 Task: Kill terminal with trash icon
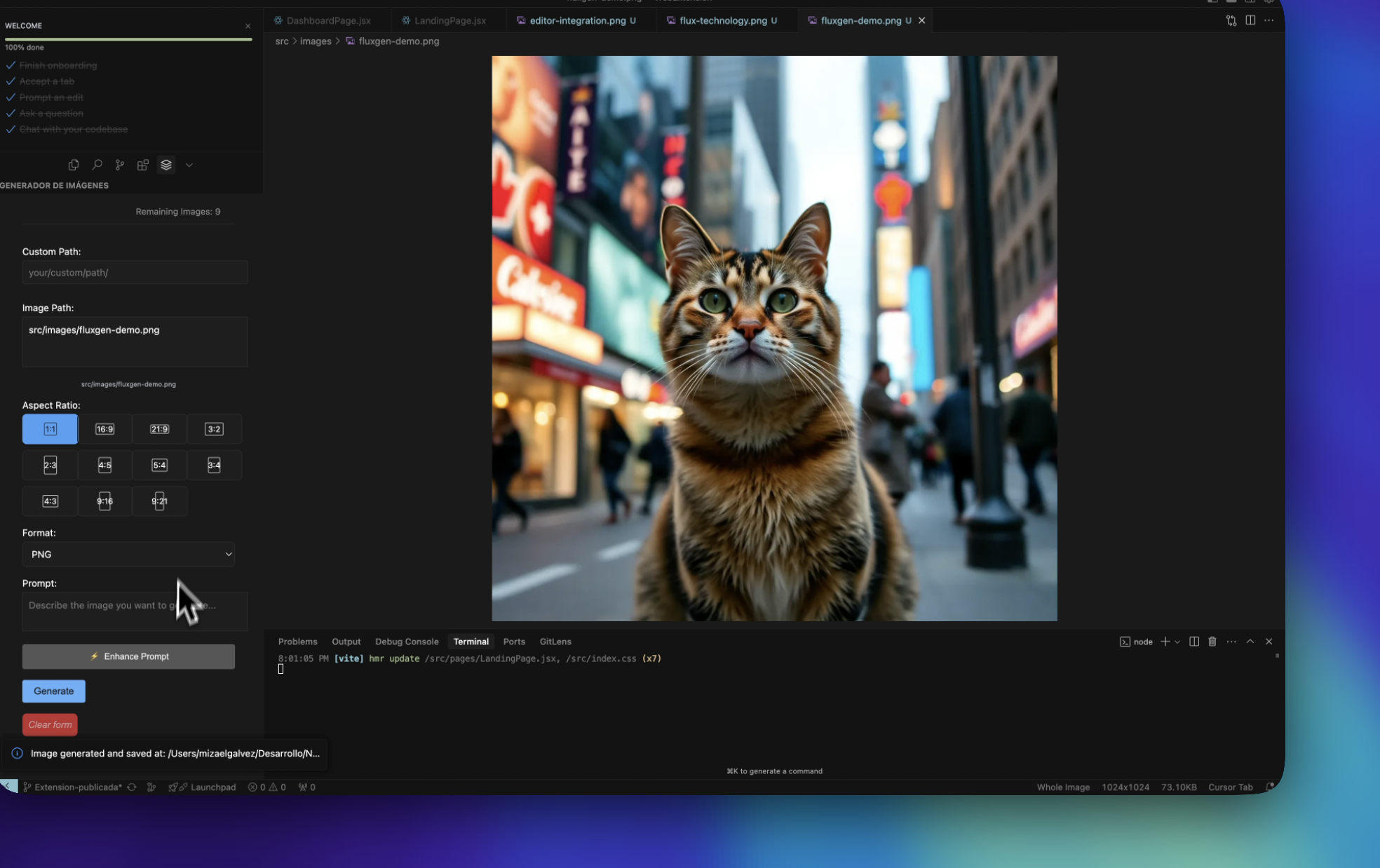click(x=1212, y=642)
